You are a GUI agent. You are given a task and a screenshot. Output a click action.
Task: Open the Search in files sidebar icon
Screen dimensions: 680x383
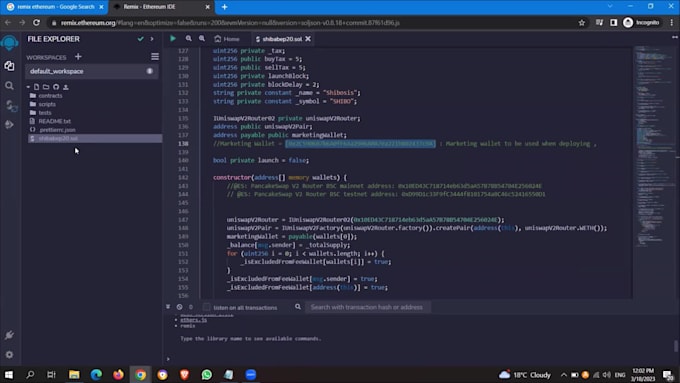coord(9,86)
